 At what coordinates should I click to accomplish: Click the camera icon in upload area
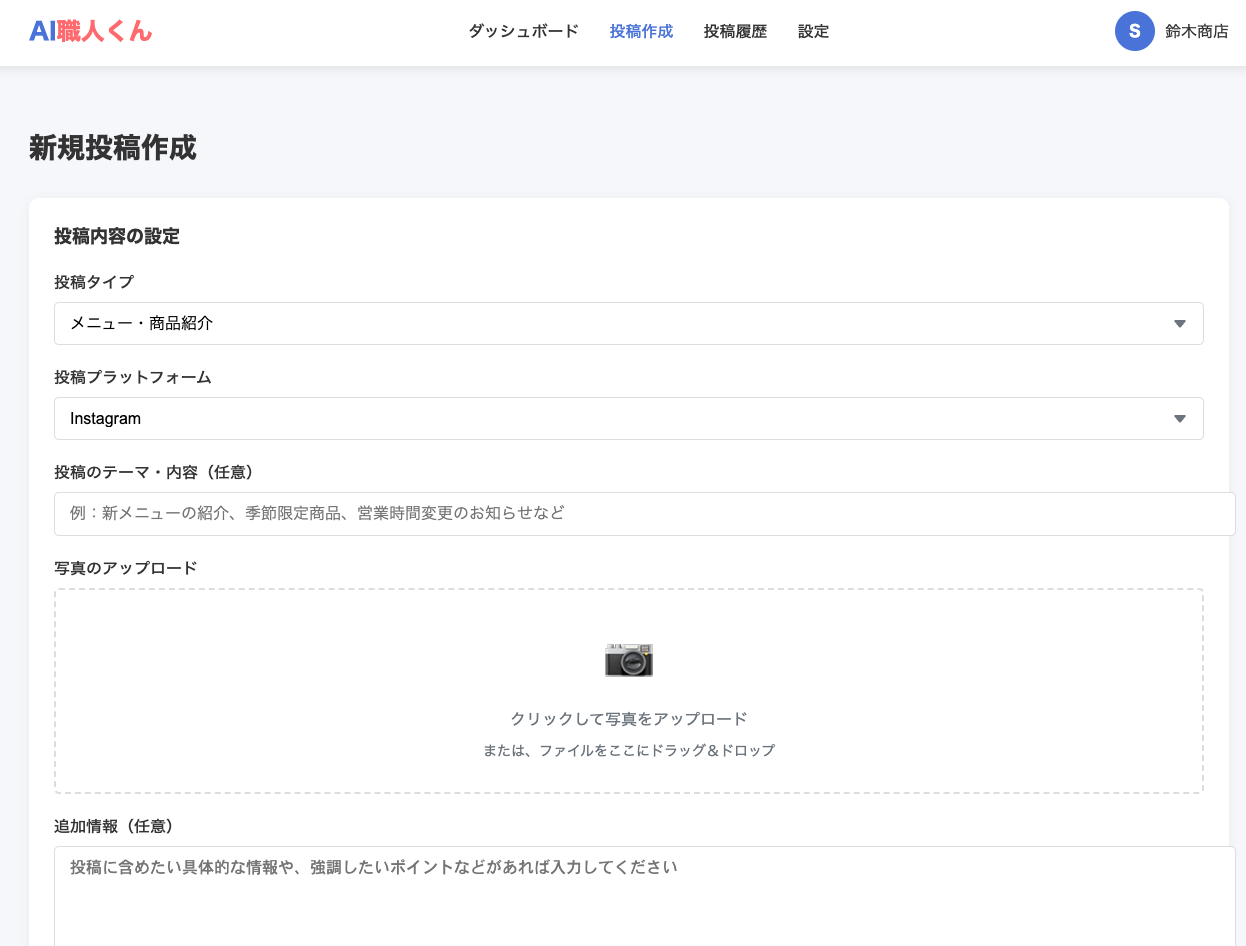point(629,660)
